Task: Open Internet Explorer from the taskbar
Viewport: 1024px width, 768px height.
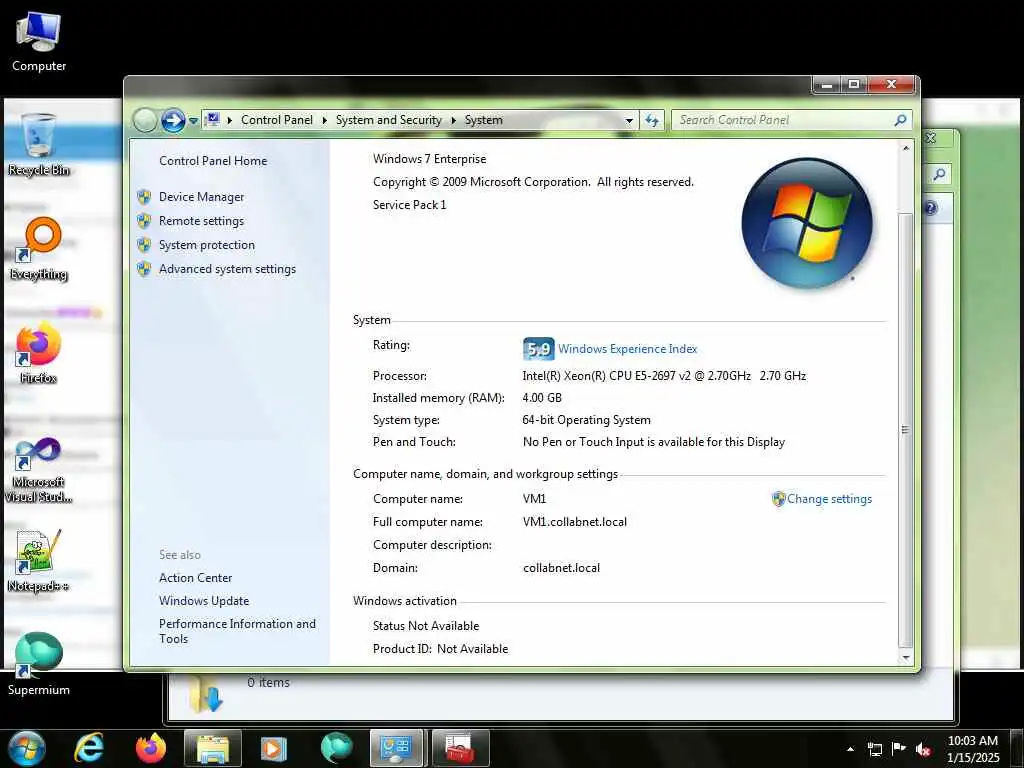Action: (89, 748)
